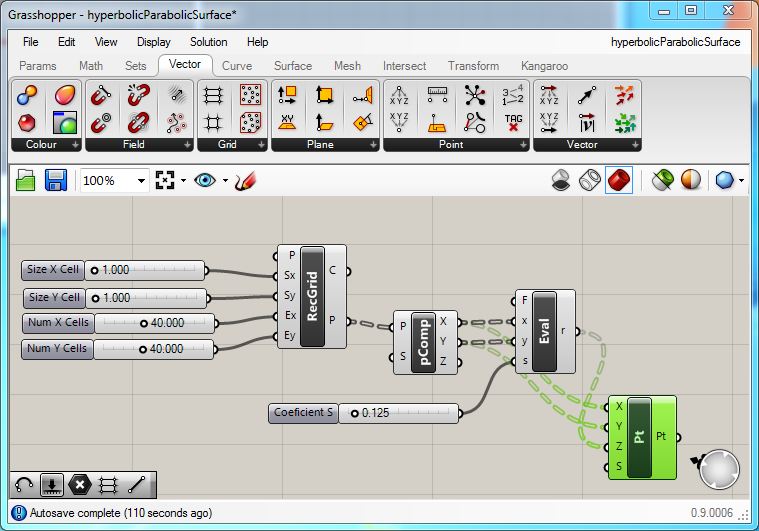Expand the Field panel
The height and width of the screenshot is (531, 759).
pyautogui.click(x=187, y=145)
